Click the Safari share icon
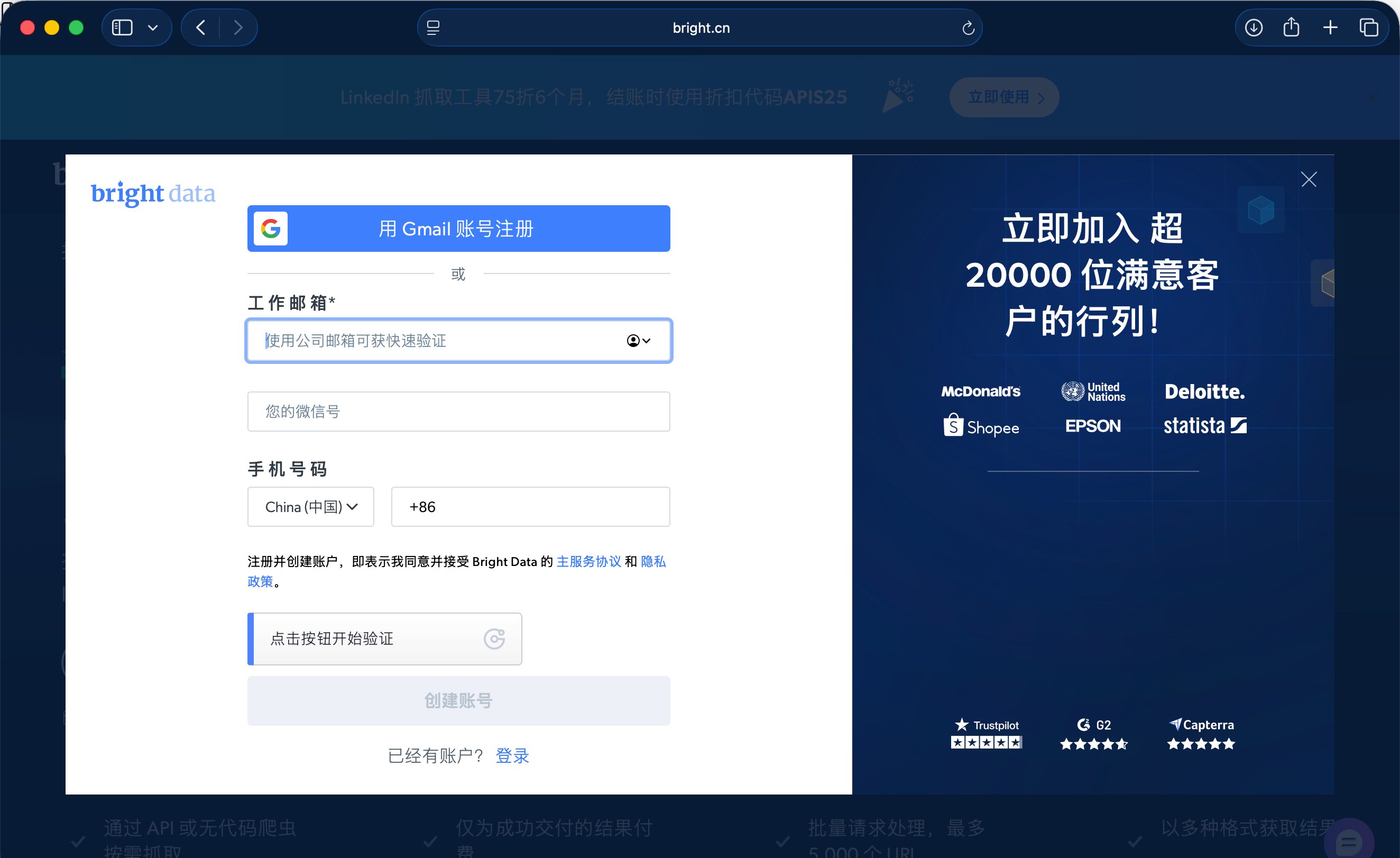The height and width of the screenshot is (858, 1400). pyautogui.click(x=1291, y=28)
